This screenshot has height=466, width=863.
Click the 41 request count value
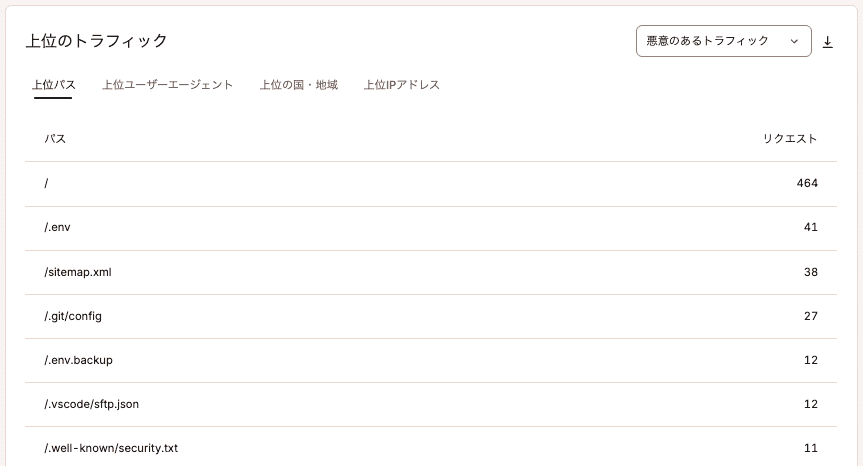coord(811,227)
